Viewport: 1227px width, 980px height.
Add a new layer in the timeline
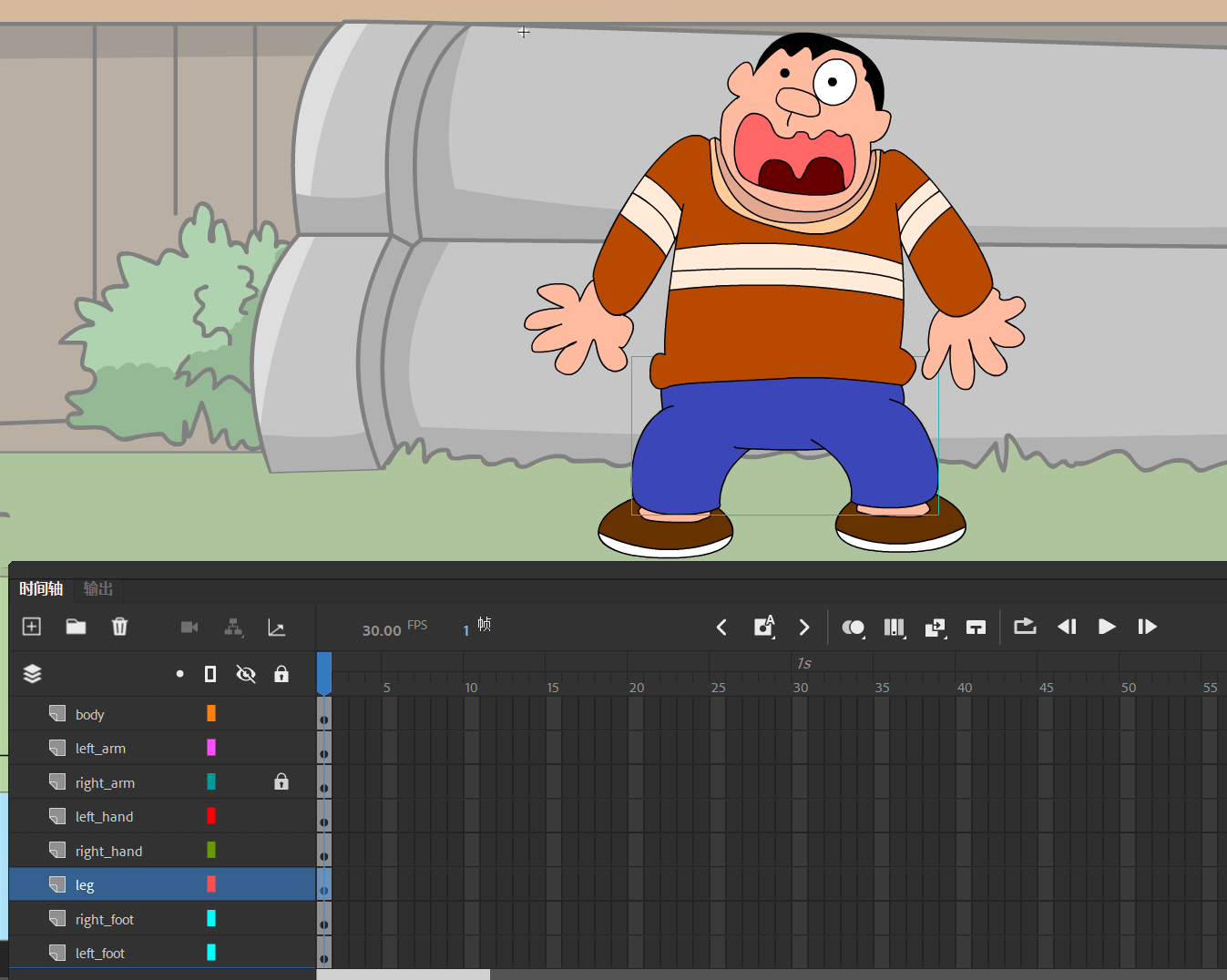coord(32,627)
